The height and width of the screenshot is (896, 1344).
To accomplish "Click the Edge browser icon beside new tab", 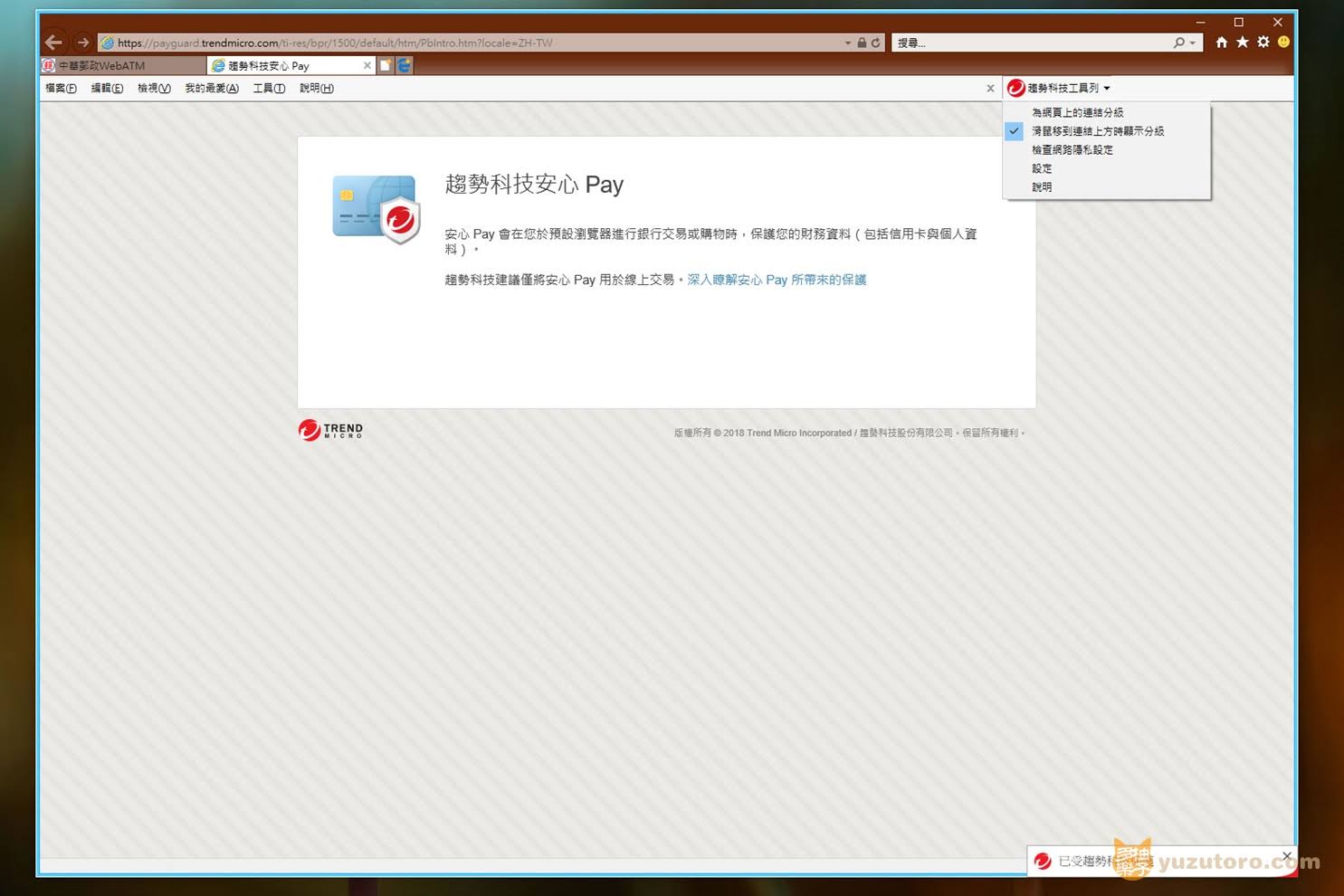I will [x=405, y=65].
